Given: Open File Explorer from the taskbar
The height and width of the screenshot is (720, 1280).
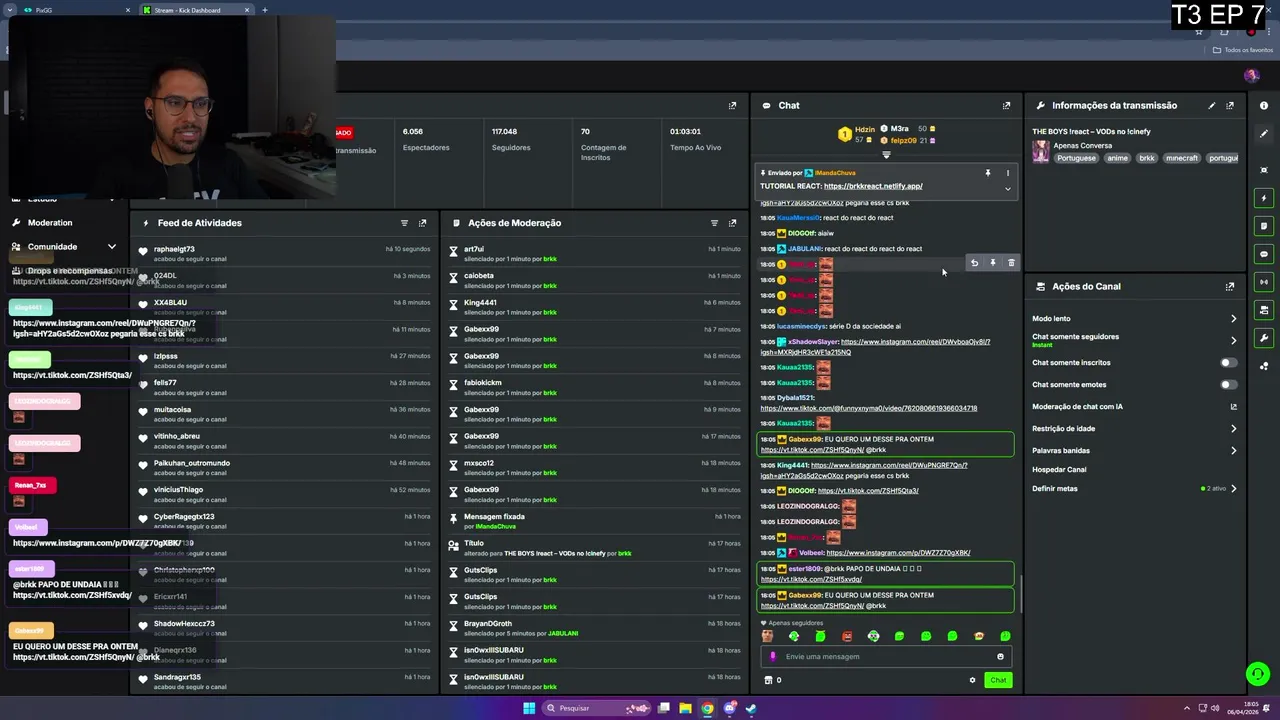Looking at the screenshot, I should point(685,708).
